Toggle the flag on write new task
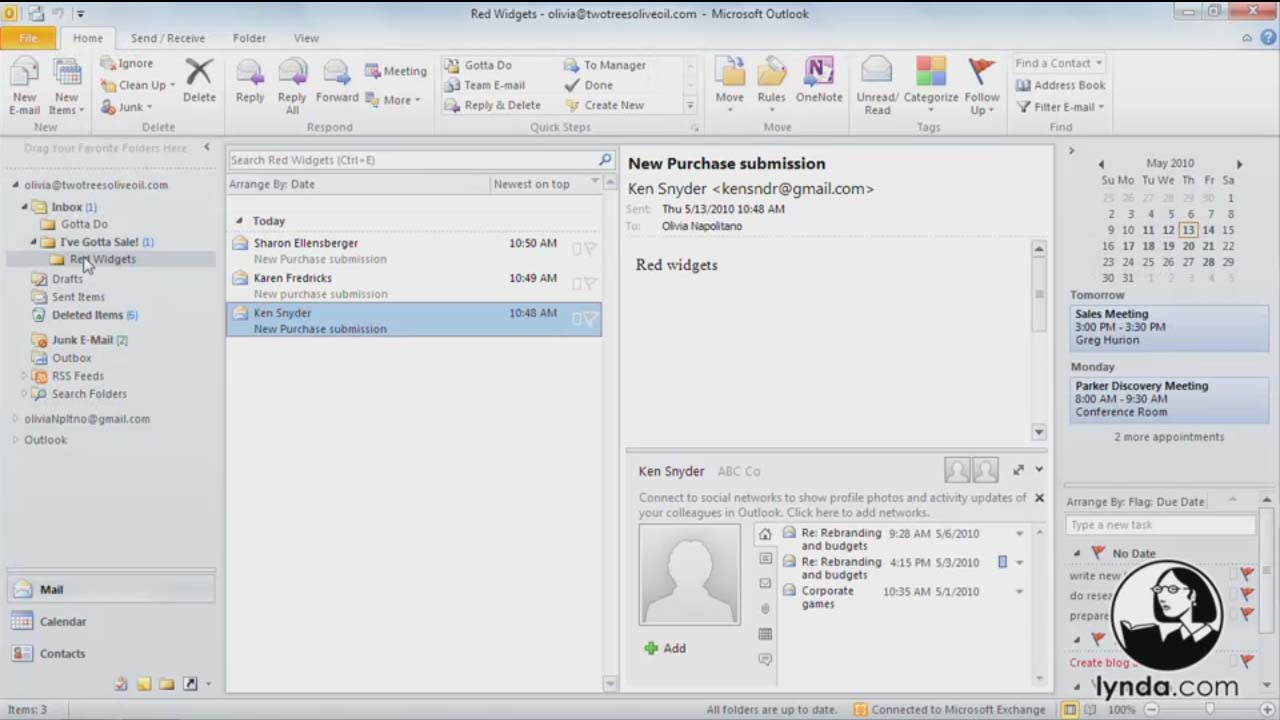 [x=1247, y=574]
